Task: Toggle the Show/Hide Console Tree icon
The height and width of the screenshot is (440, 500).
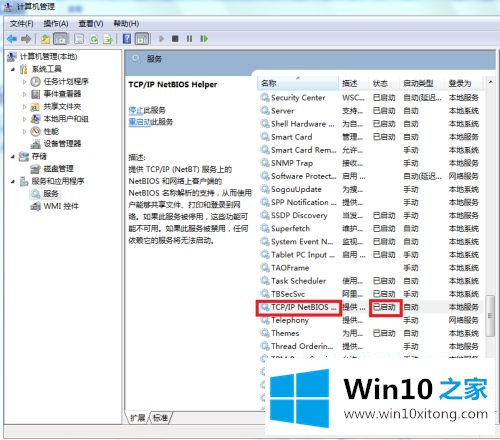Action: coord(61,39)
